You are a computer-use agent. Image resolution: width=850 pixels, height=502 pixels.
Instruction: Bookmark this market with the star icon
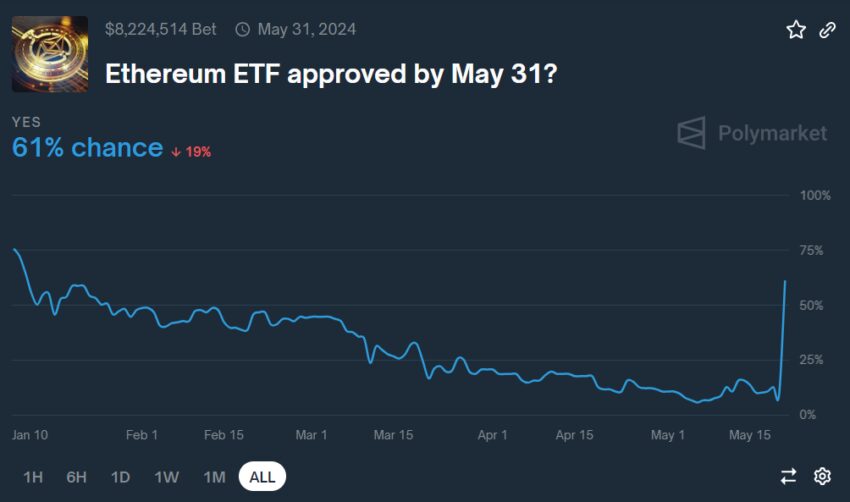pyautogui.click(x=796, y=29)
